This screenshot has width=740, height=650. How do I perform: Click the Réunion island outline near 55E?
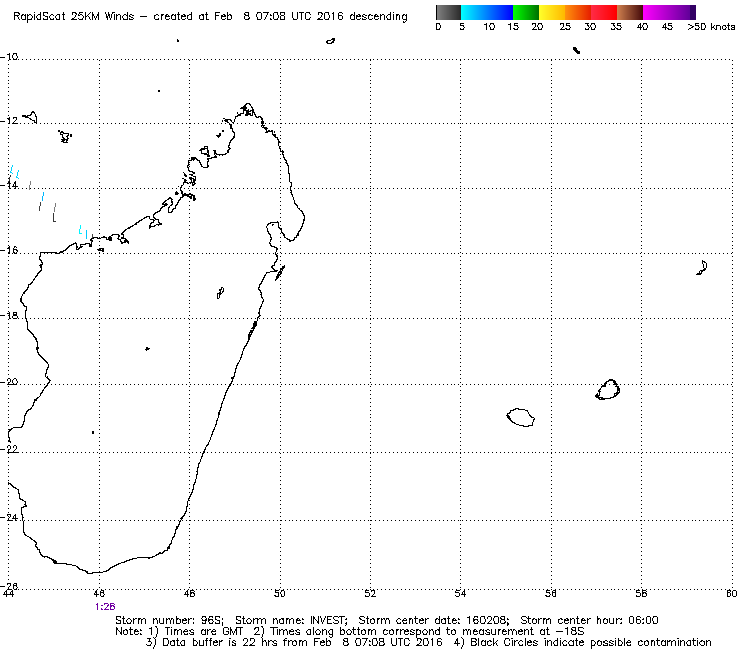521,417
